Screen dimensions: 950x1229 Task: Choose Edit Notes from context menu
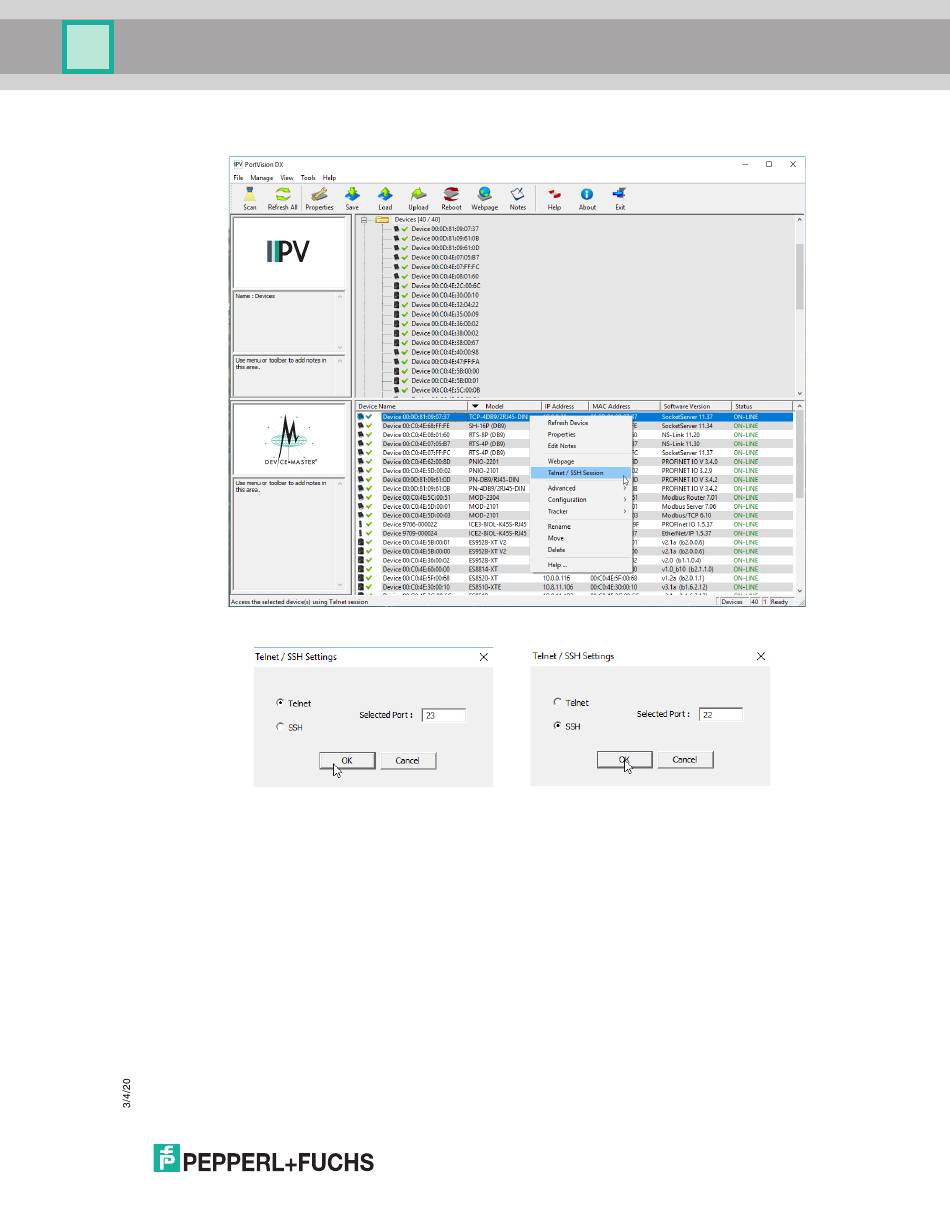562,446
